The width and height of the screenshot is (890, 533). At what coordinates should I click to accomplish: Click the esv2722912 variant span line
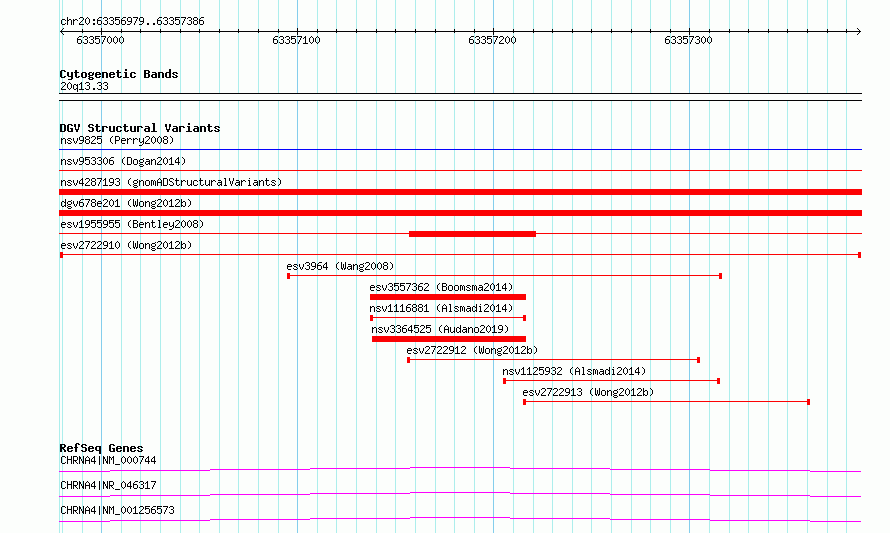click(x=553, y=360)
